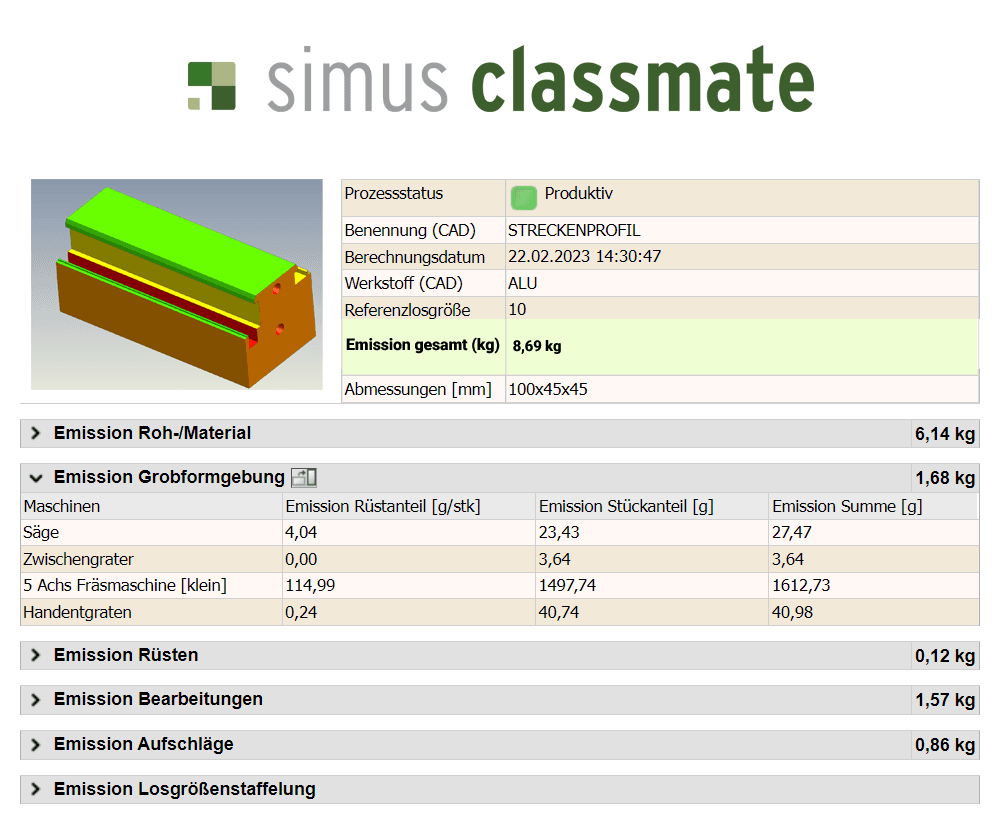Open the 3D part preview thumbnail

[177, 284]
